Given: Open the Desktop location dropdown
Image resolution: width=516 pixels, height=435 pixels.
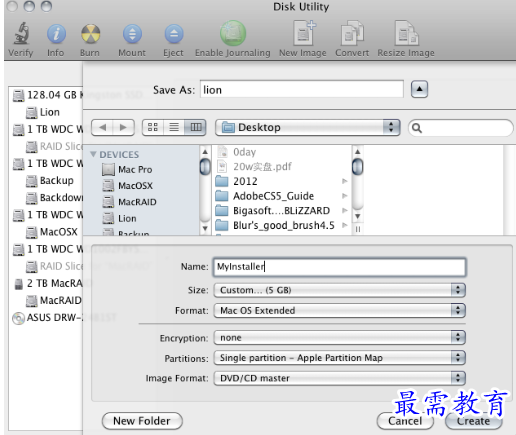Looking at the screenshot, I should point(308,127).
